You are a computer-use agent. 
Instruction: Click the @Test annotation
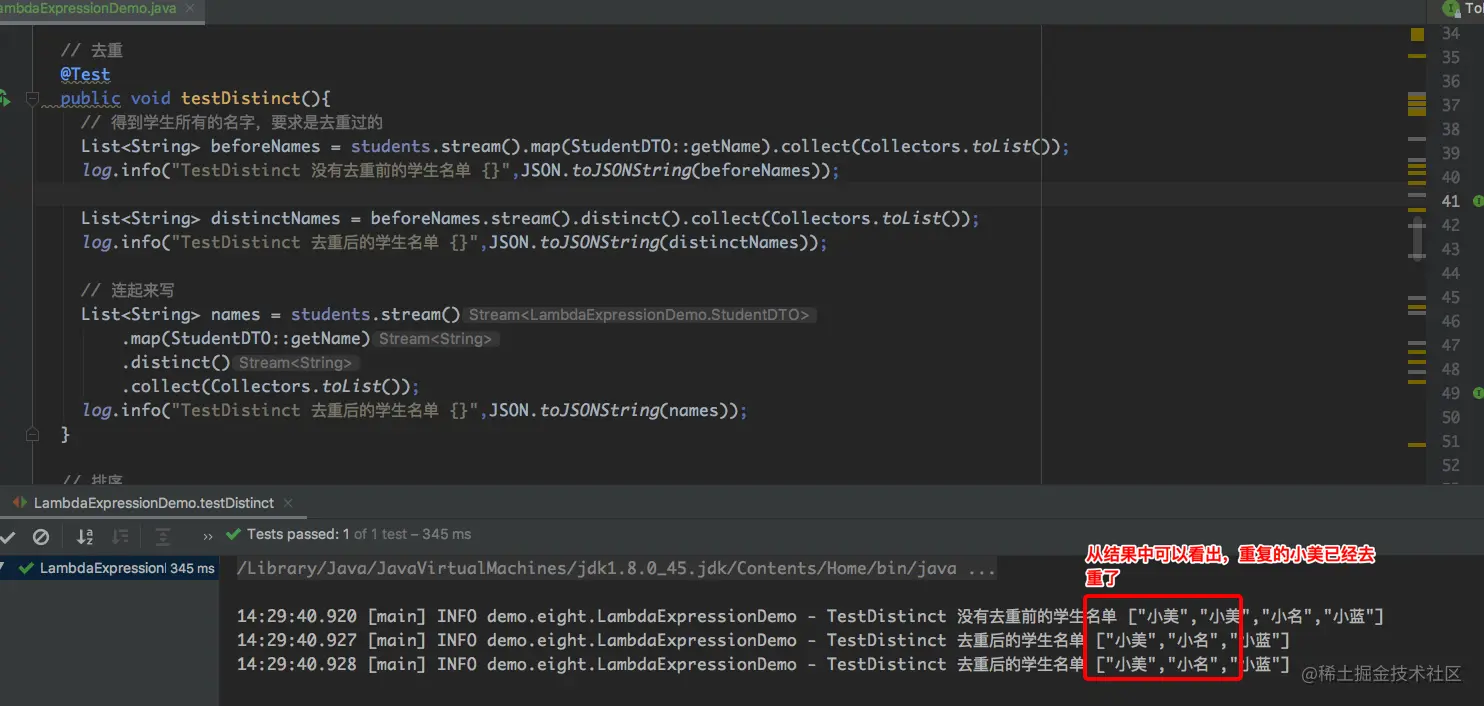(85, 74)
